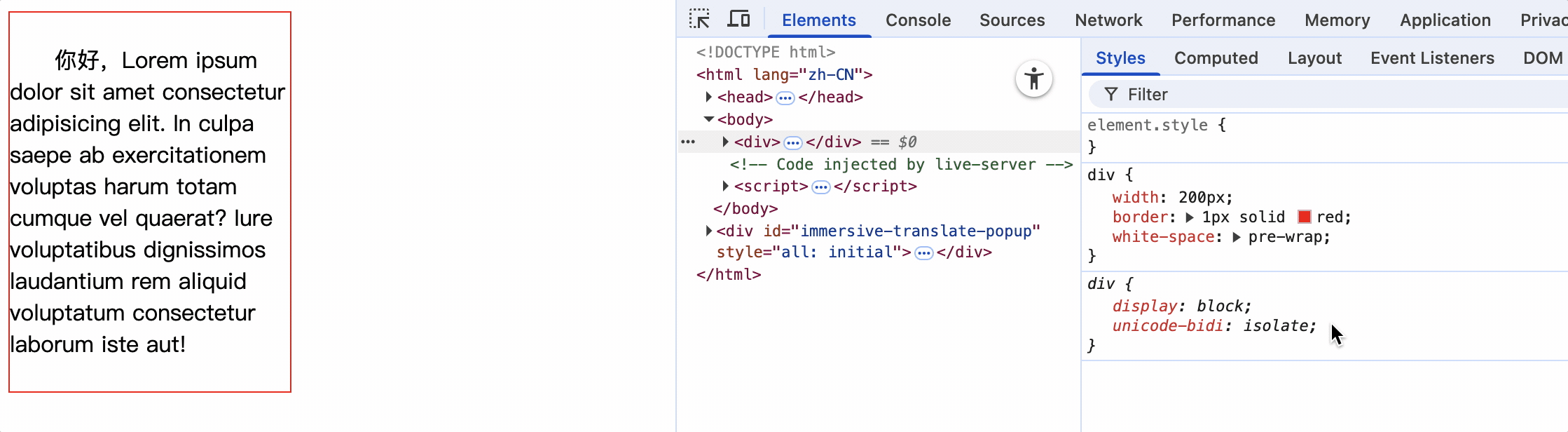The width and height of the screenshot is (1568, 432).
Task: Expand the script element triangle
Action: pyautogui.click(x=725, y=186)
